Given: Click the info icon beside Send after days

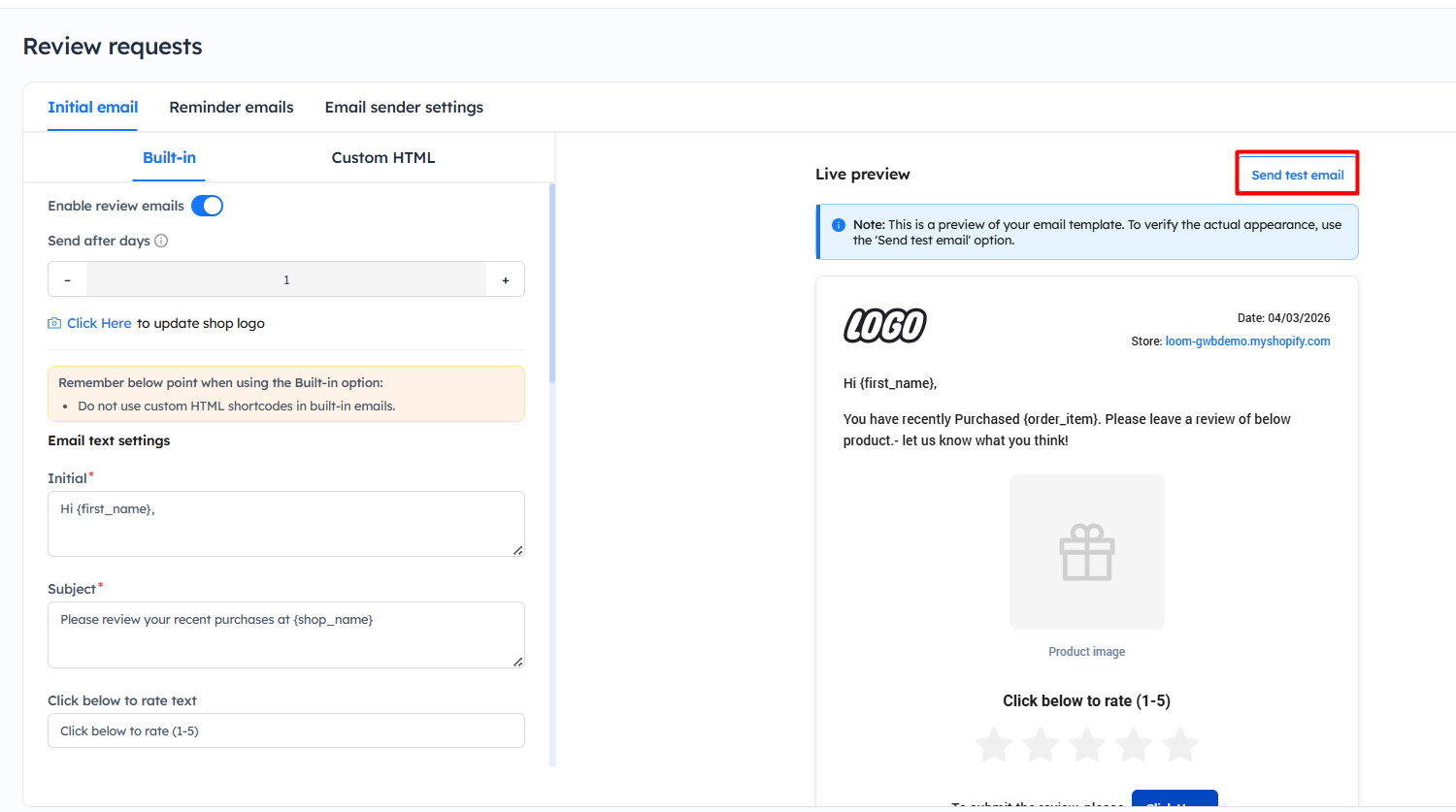Looking at the screenshot, I should pos(161,241).
